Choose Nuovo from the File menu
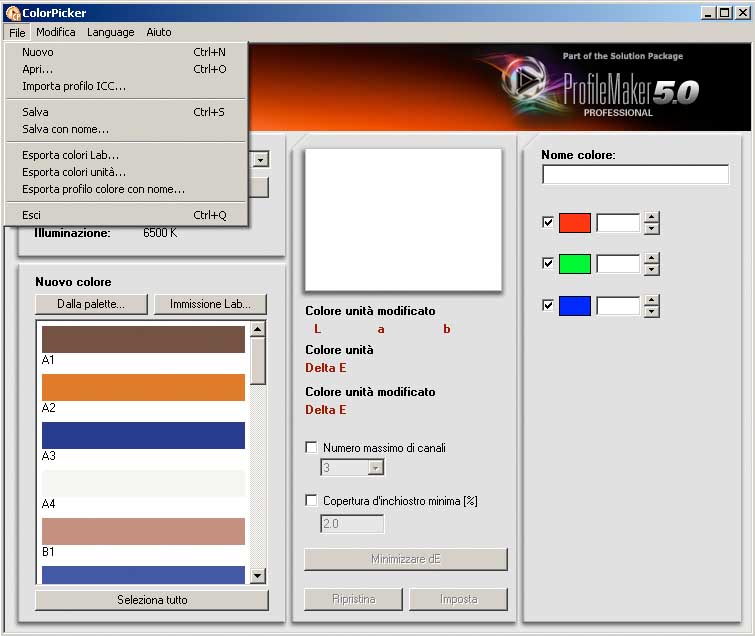Viewport: 755px width, 636px height. [126, 52]
